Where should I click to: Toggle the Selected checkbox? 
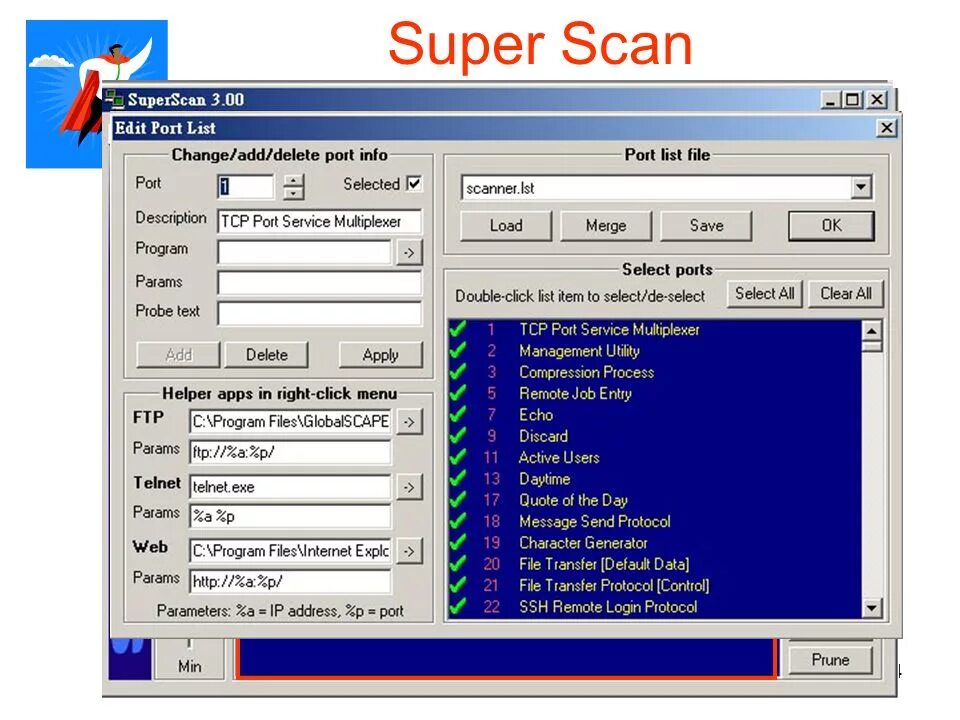[x=414, y=184]
